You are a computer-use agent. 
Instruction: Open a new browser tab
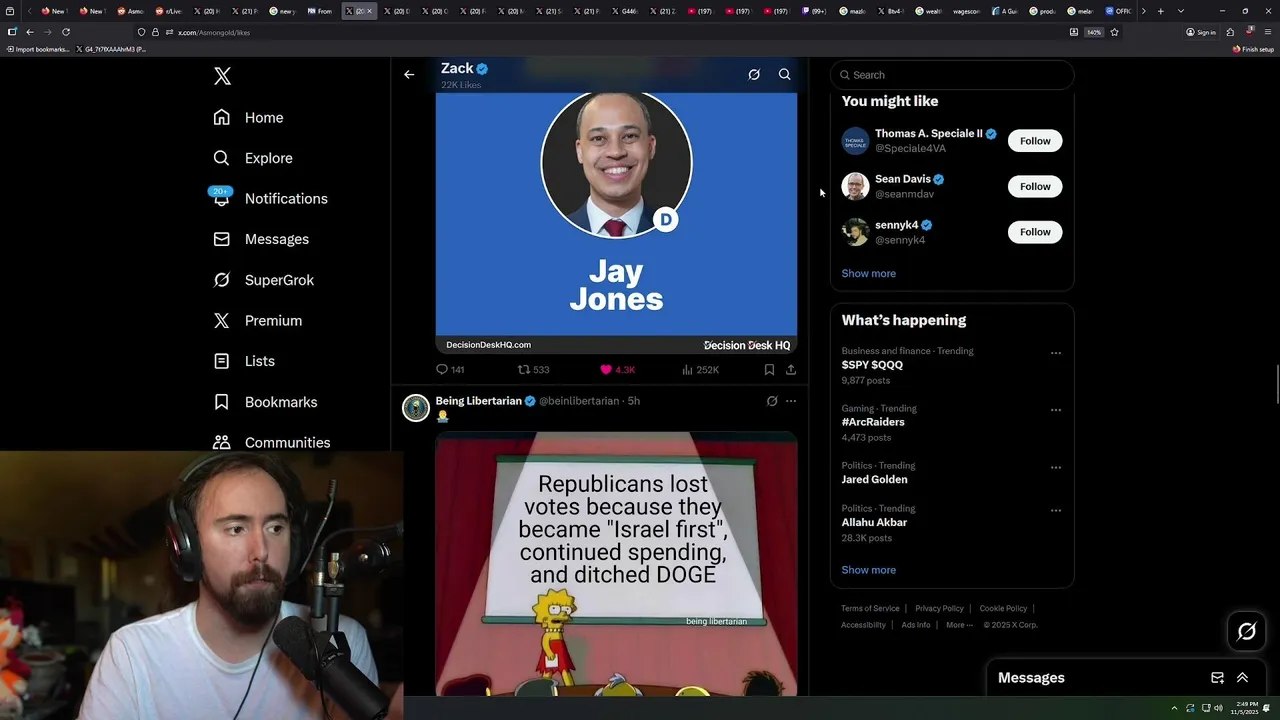click(x=1160, y=11)
